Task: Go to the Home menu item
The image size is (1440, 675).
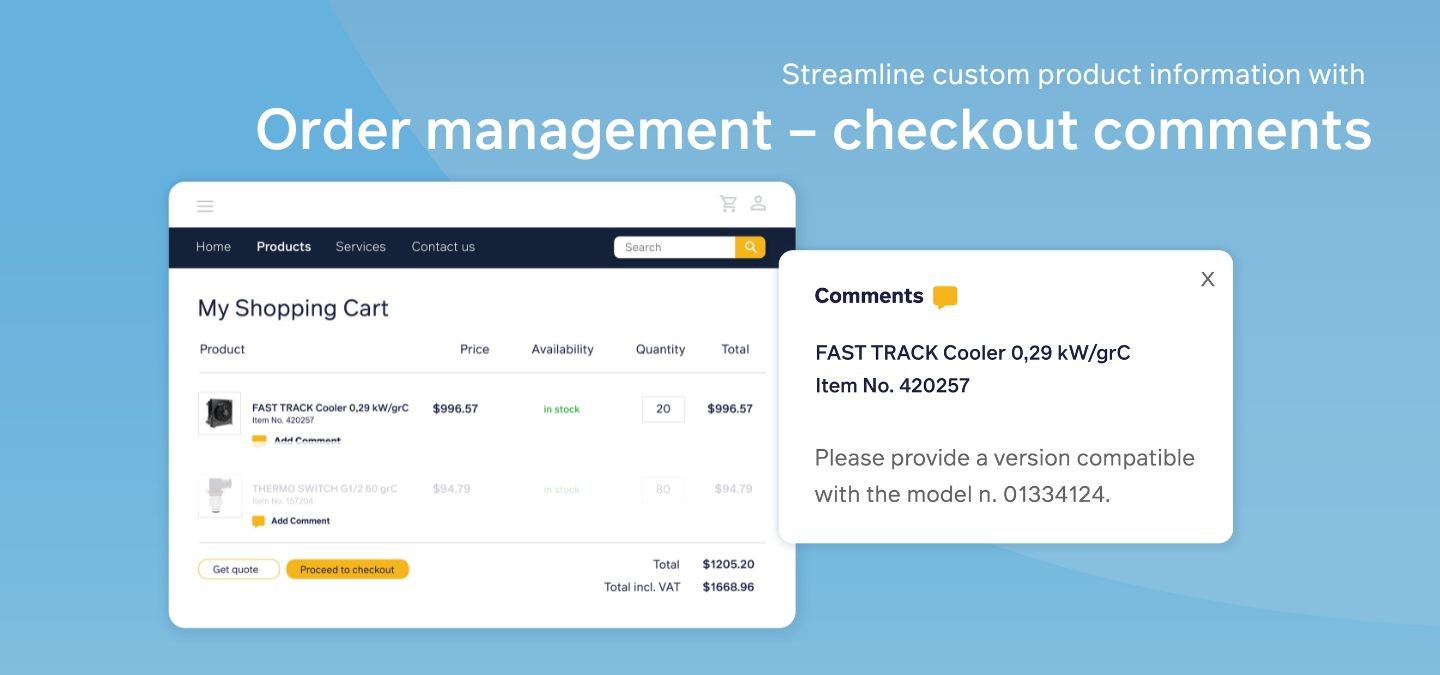Action: [x=213, y=247]
